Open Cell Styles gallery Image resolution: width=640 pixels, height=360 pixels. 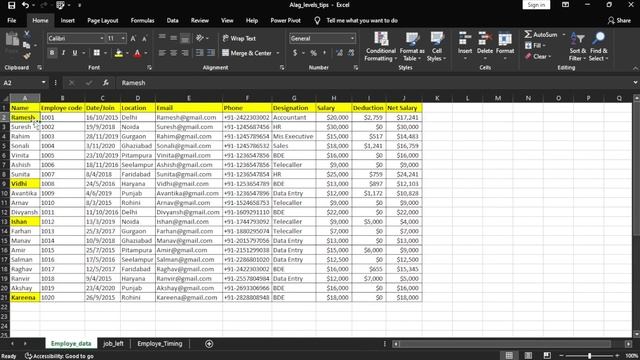tap(437, 47)
